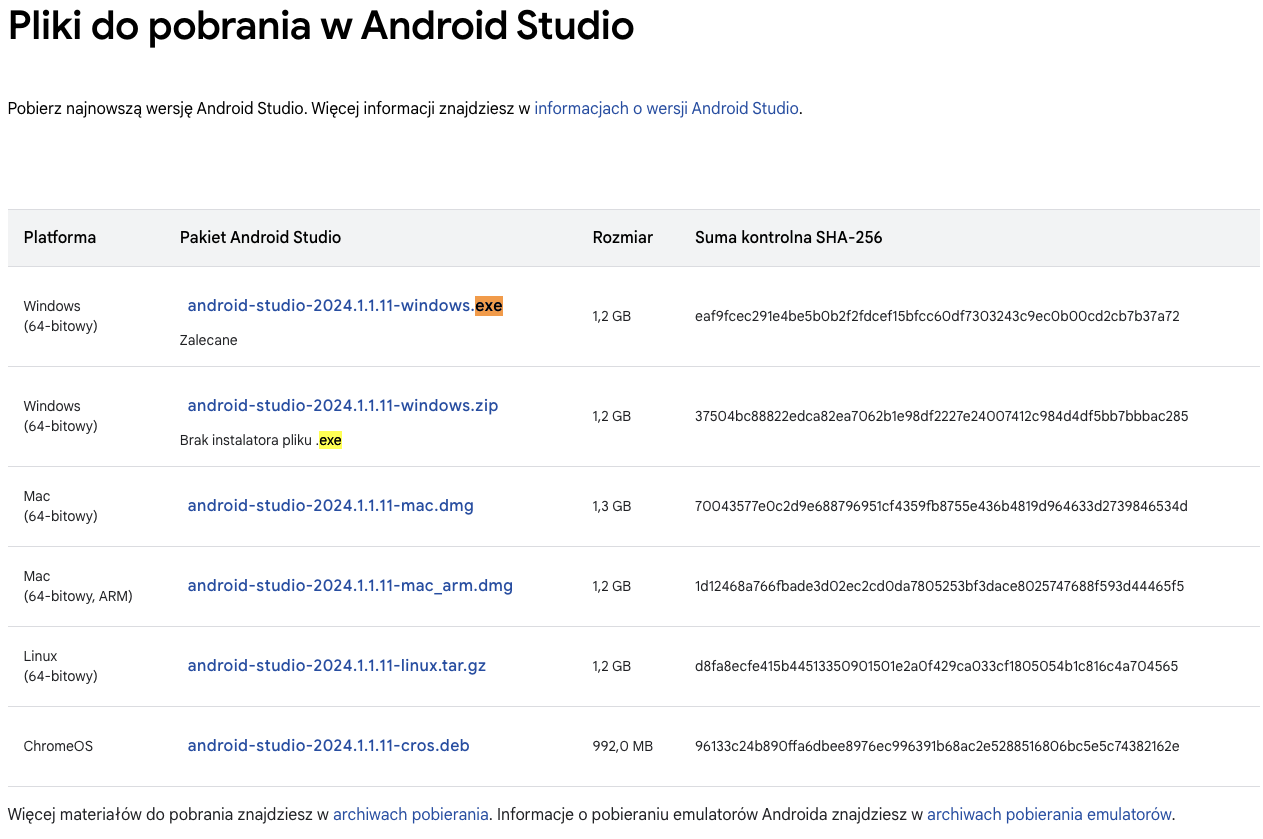
Task: Click the 992,0 MB size value for ChromeOS
Action: 622,745
